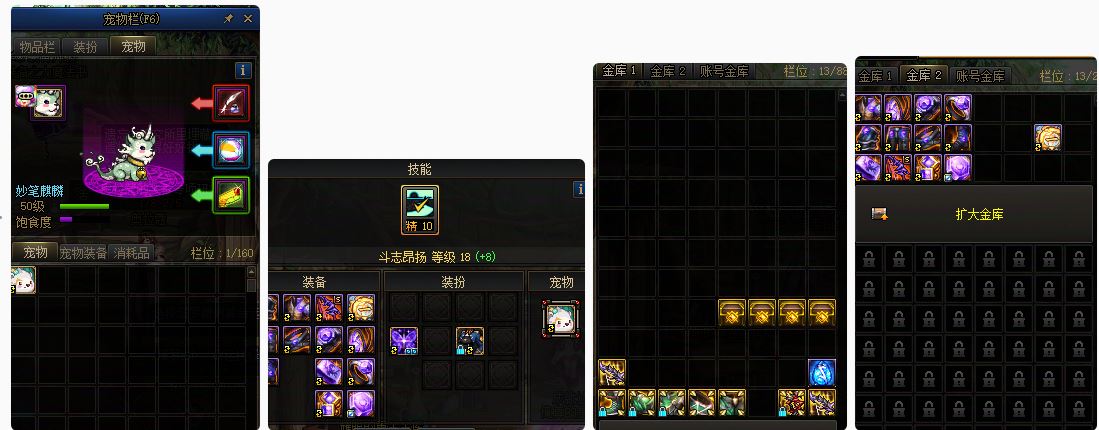
Task: Select the pet thumbnail in pet list grid
Action: click(23, 280)
